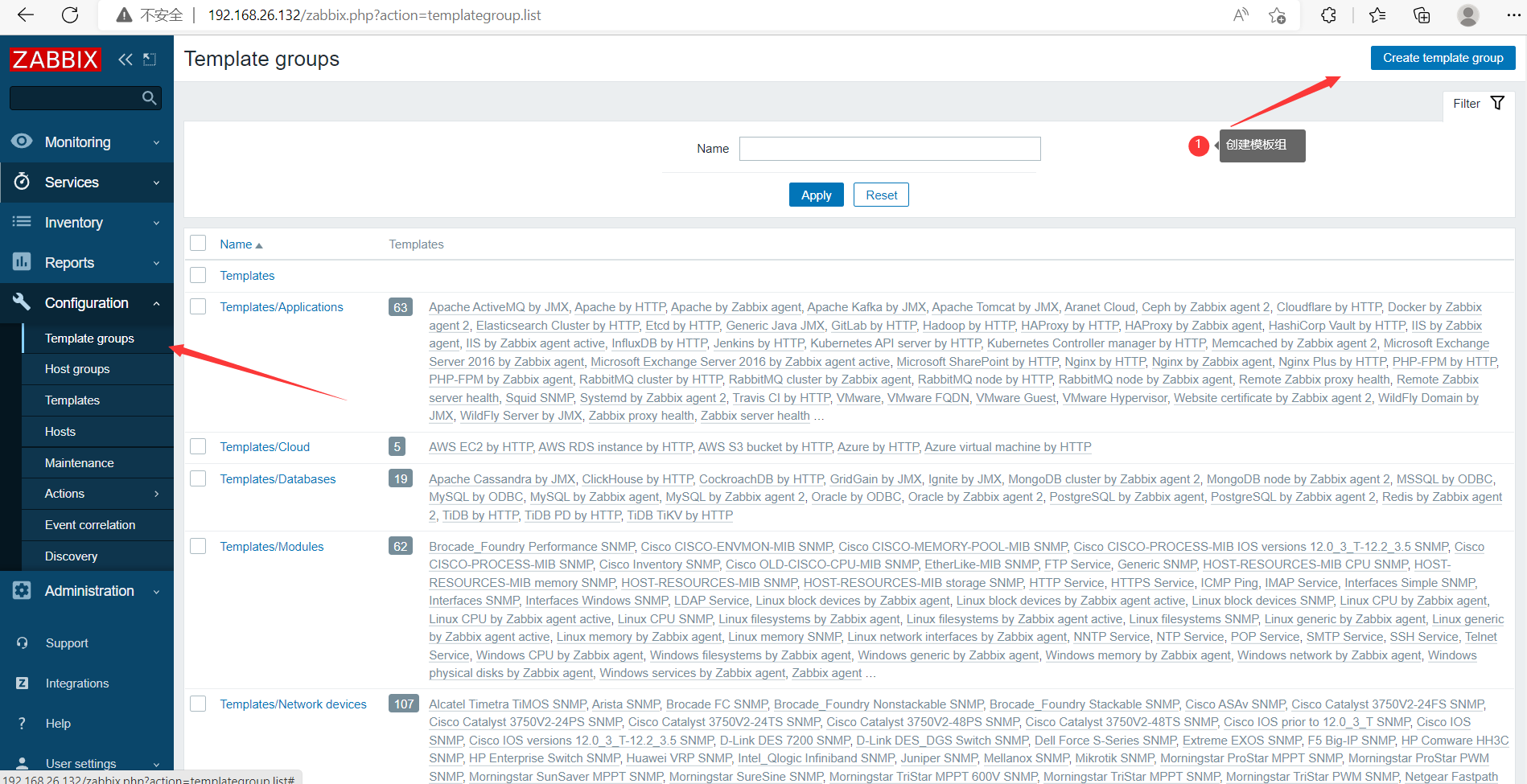Image resolution: width=1527 pixels, height=784 pixels.
Task: Open Templates/Modules group link
Action: (x=272, y=547)
